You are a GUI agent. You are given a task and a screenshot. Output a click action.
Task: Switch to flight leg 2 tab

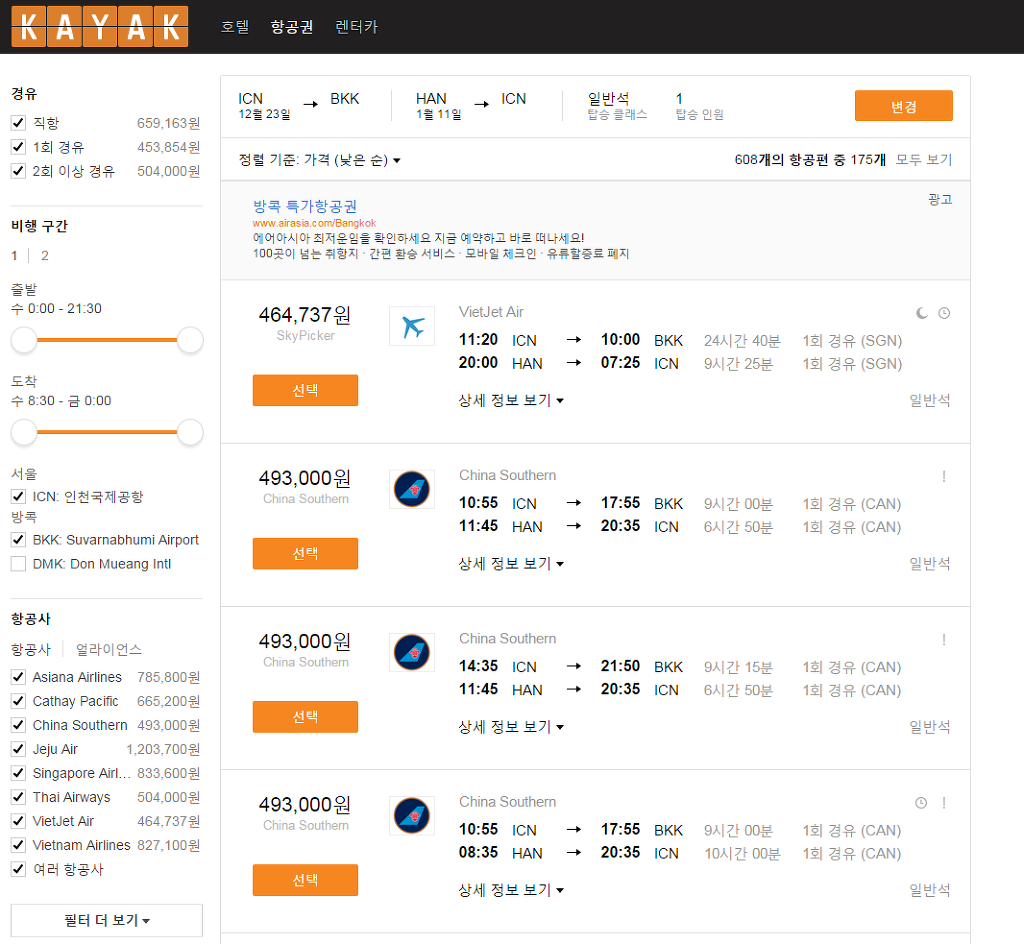44,255
